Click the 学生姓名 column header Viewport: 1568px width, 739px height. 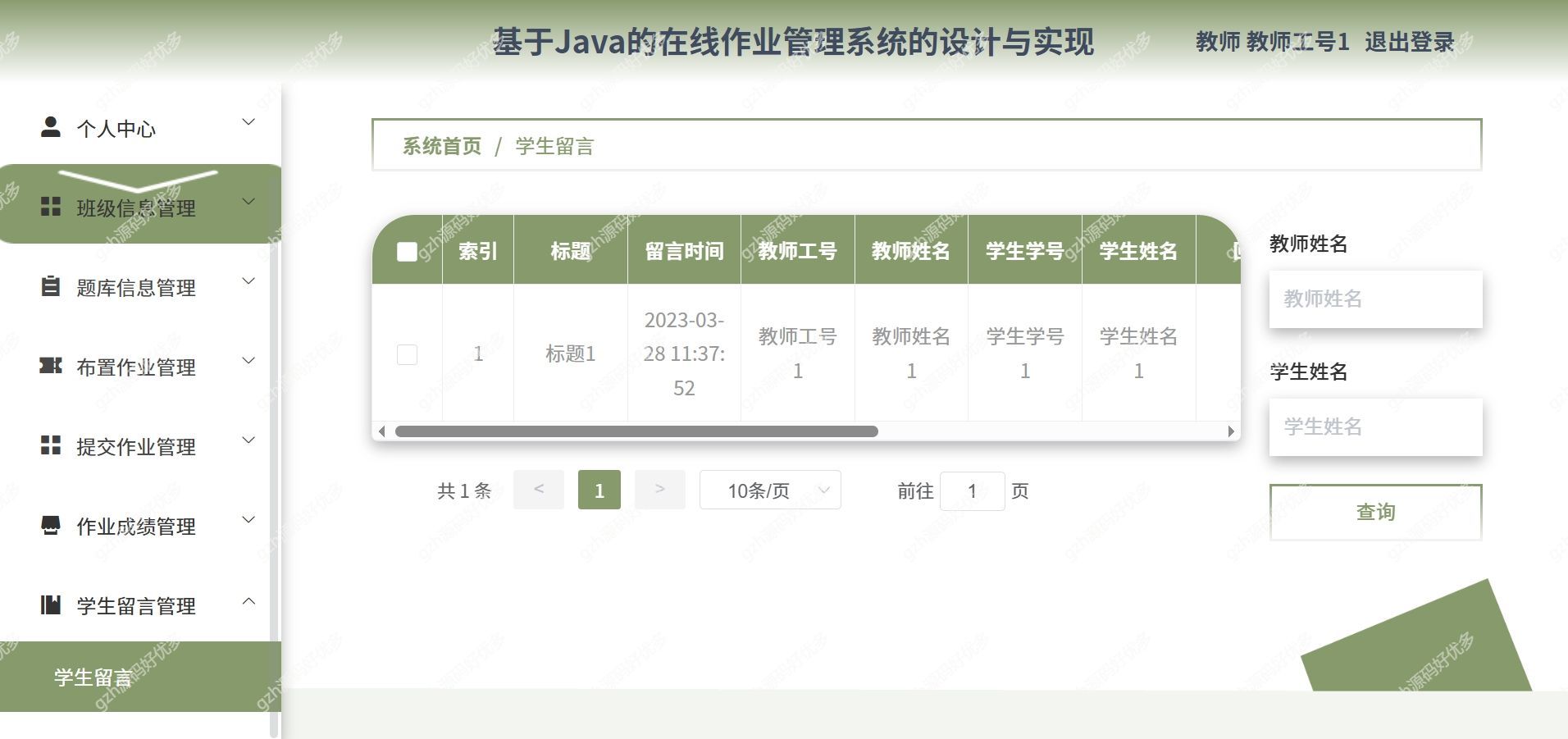tap(1138, 251)
